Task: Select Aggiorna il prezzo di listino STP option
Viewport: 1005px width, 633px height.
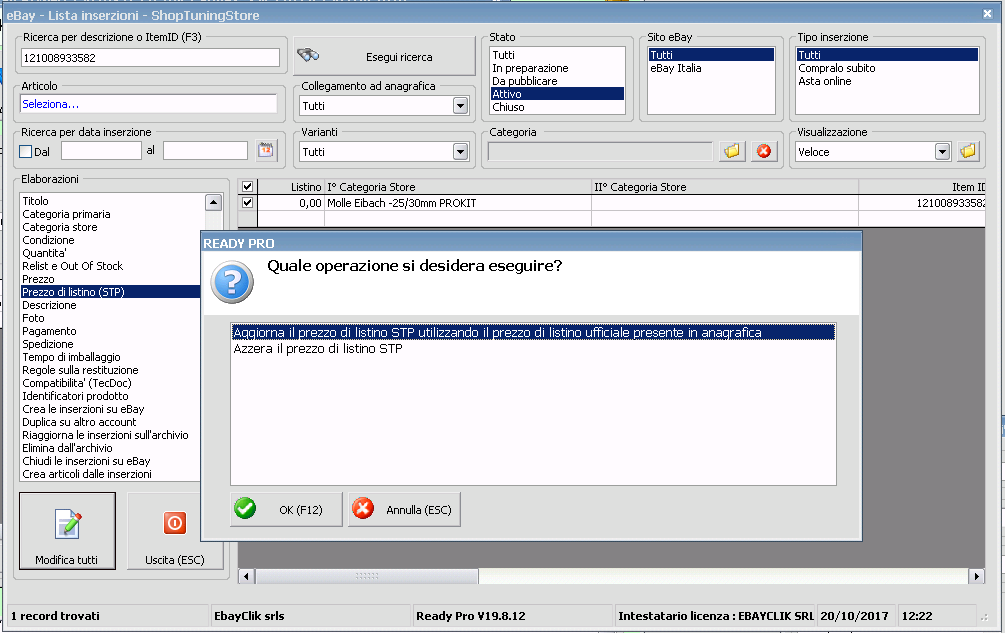Action: (533, 333)
